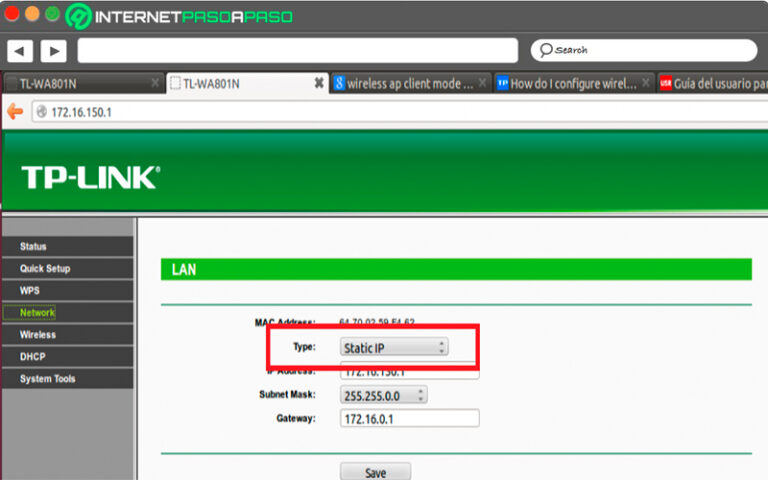Go to Quick Setup in sidebar
The height and width of the screenshot is (480, 768).
tap(45, 269)
